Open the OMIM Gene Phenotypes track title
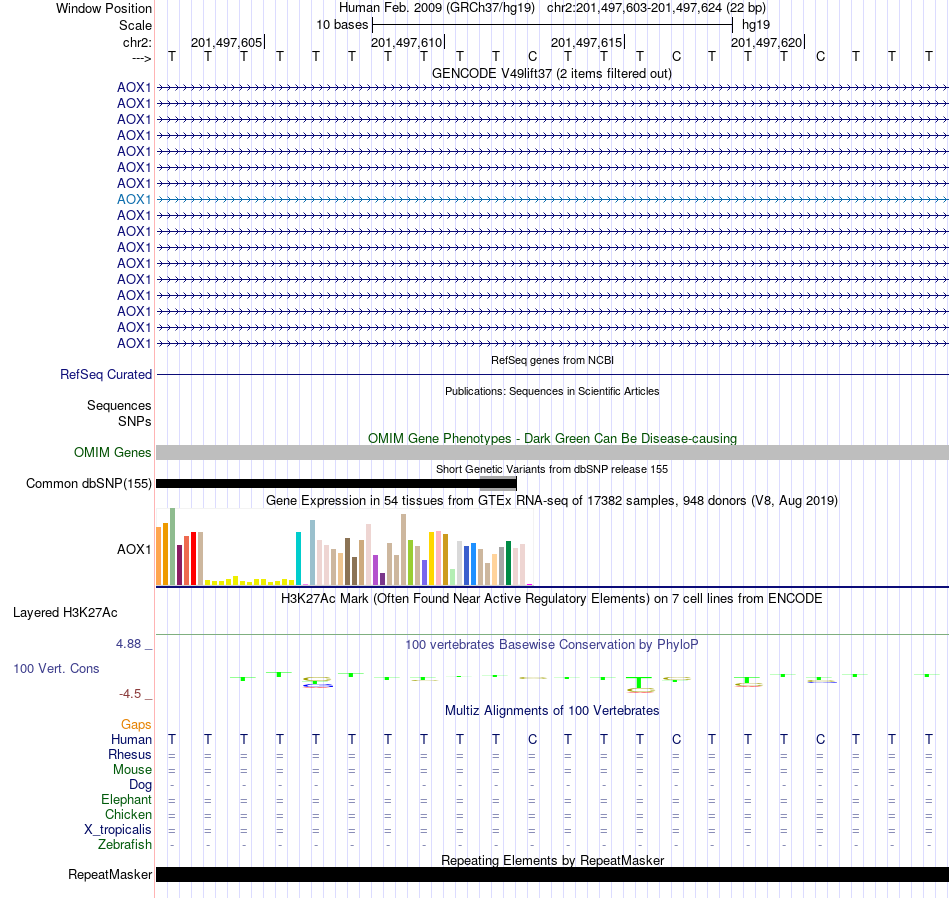The width and height of the screenshot is (950, 898). pyautogui.click(x=552, y=438)
